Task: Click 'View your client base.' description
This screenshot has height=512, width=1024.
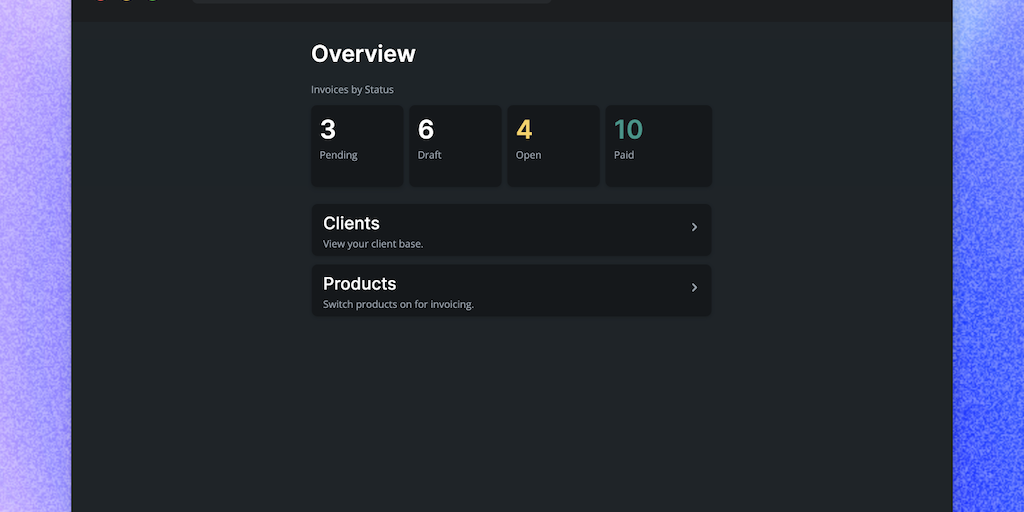Action: 373,244
